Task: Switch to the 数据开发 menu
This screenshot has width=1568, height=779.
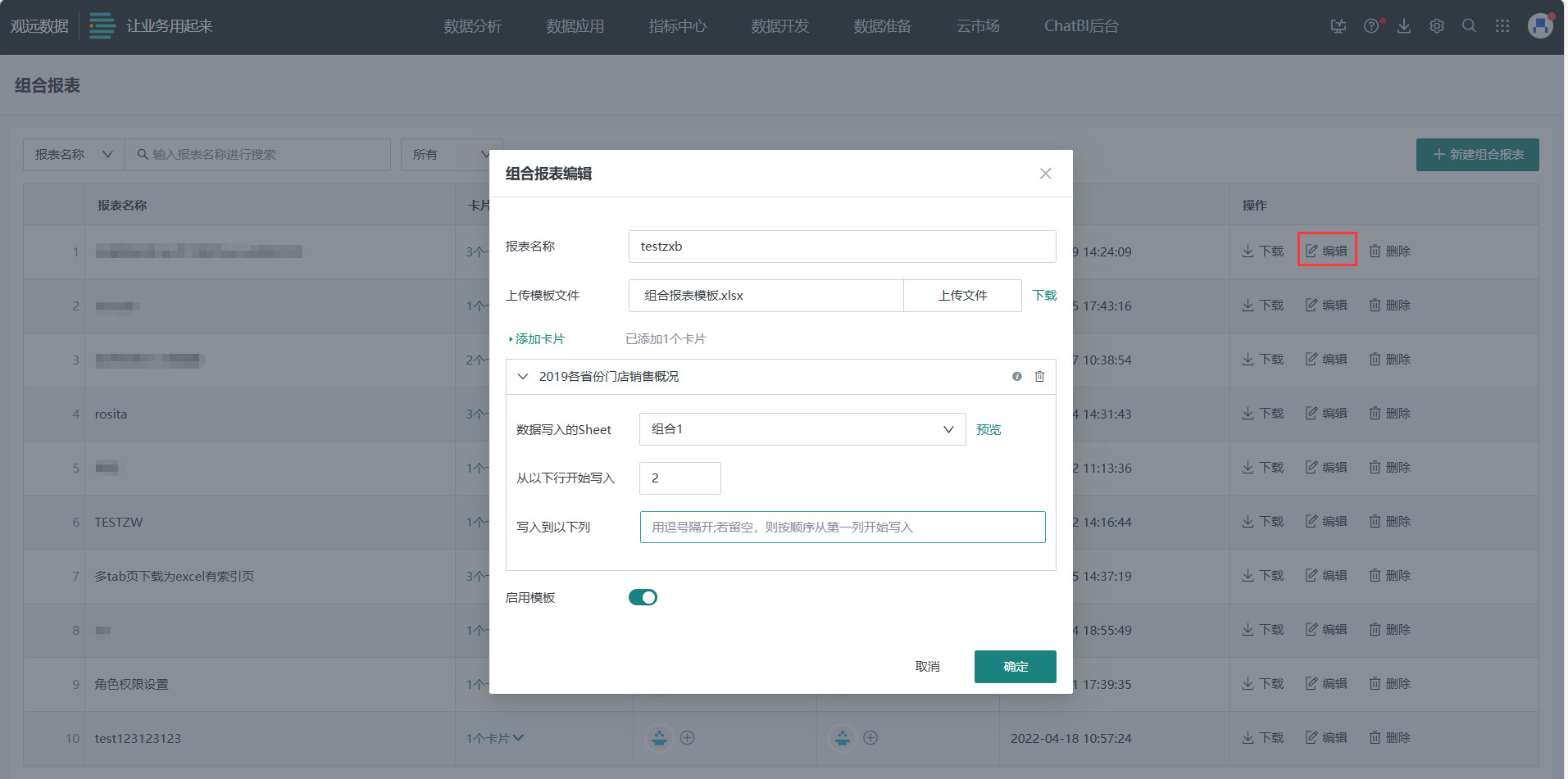Action: click(779, 25)
